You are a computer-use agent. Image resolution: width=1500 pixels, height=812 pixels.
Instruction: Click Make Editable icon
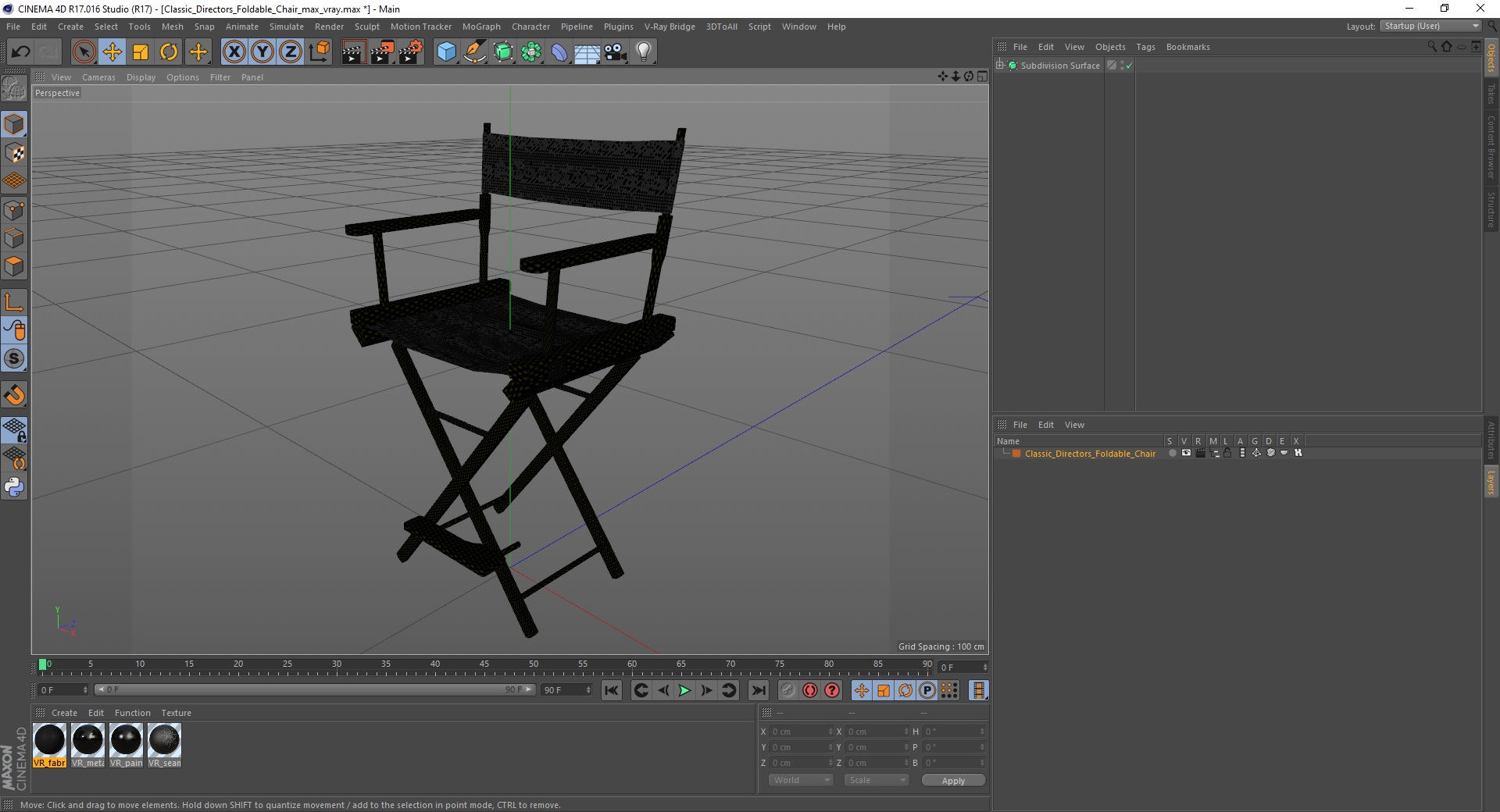click(x=14, y=88)
